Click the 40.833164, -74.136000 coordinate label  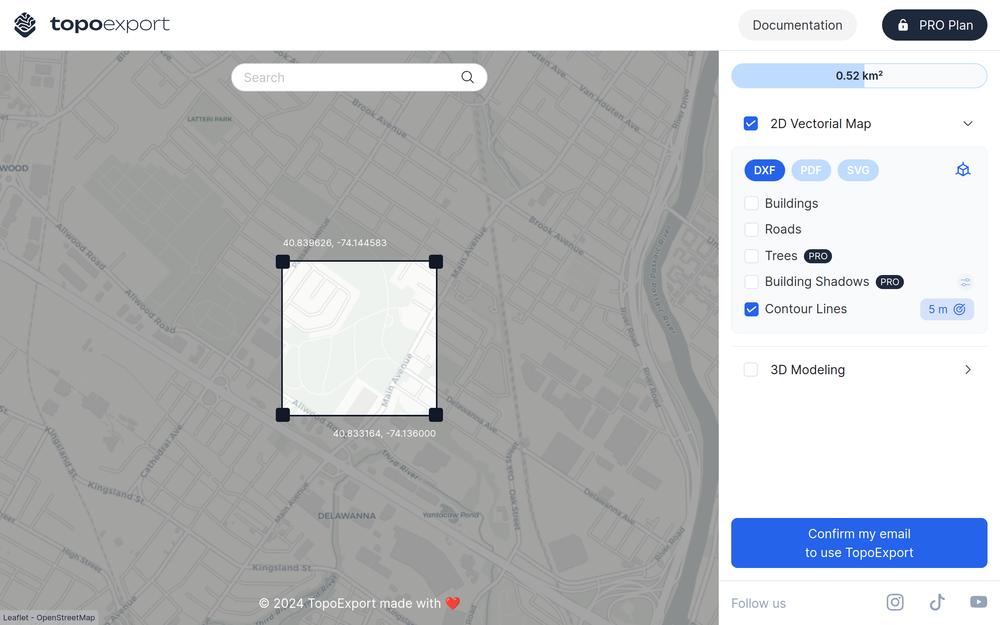[385, 434]
